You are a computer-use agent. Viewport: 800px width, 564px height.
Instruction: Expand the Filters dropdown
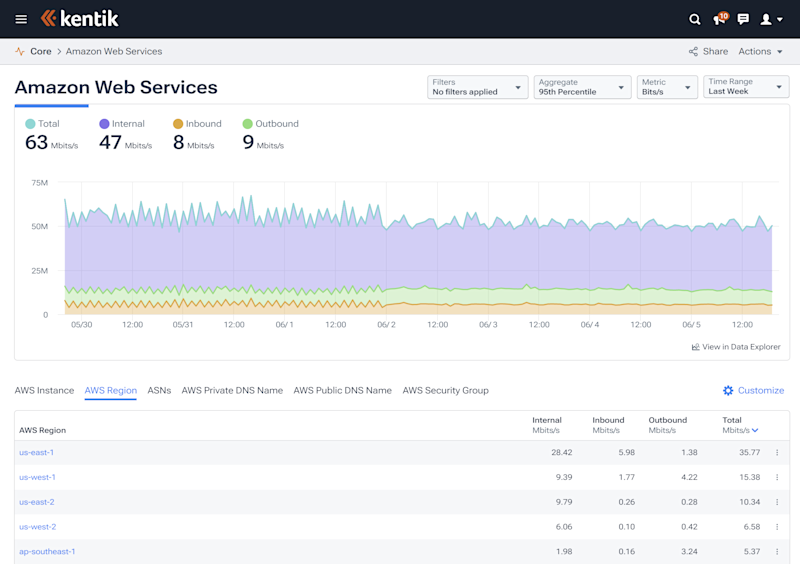point(477,87)
